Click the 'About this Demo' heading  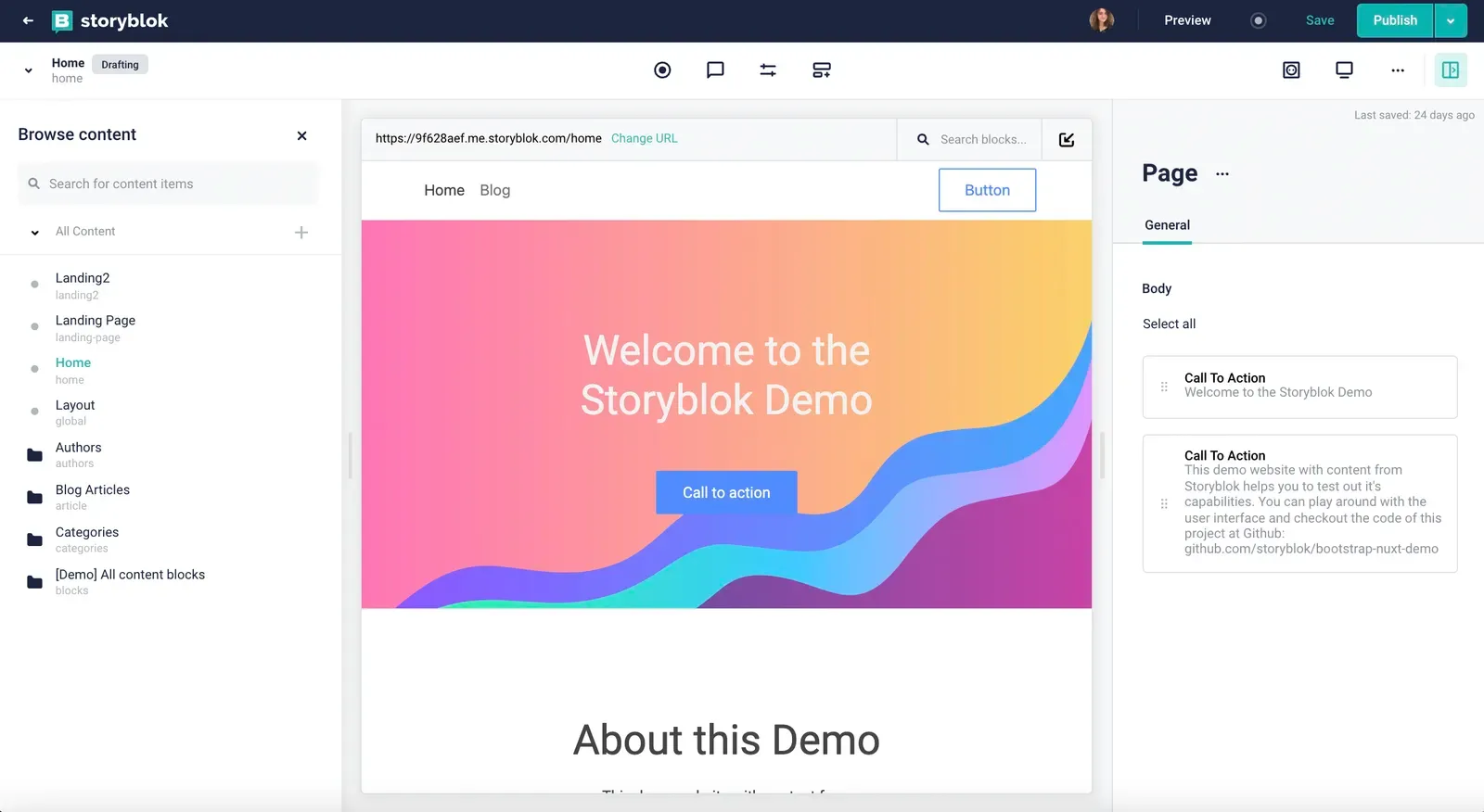tap(726, 740)
